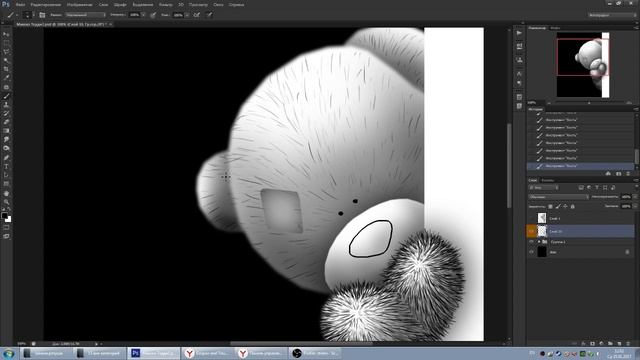Select the Pen tool
The width and height of the screenshot is (640, 360).
coord(6,158)
